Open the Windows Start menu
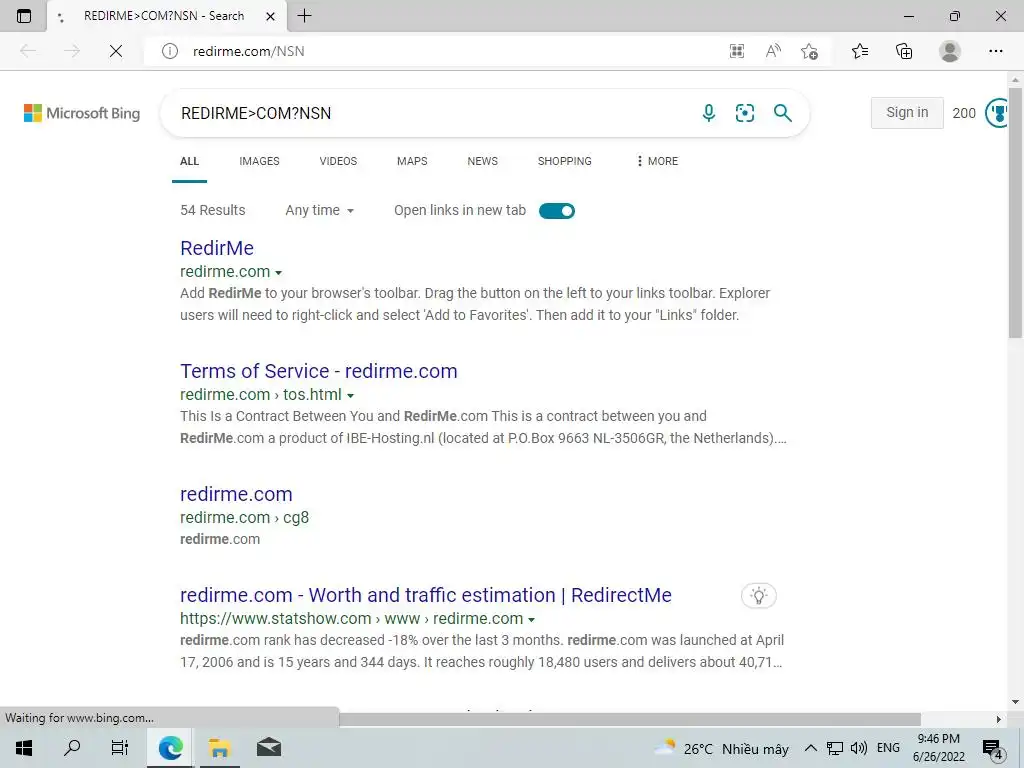This screenshot has width=1024, height=768. [x=24, y=748]
